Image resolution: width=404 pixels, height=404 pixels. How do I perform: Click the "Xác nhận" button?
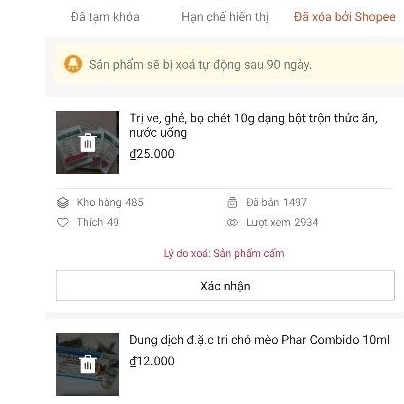coord(225,286)
